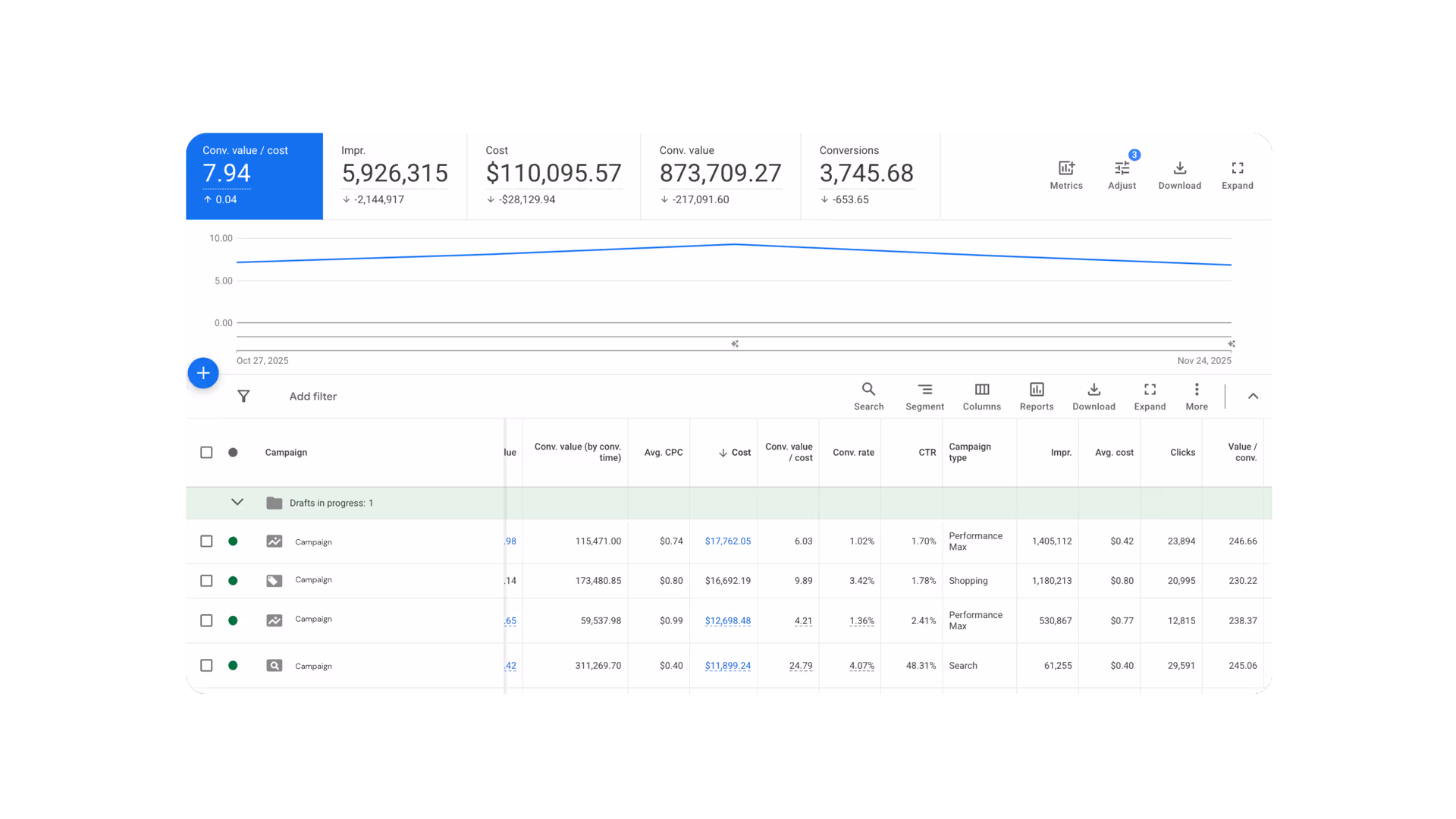1456x819 pixels.
Task: Collapse Drafts in progress row chevron
Action: point(237,503)
